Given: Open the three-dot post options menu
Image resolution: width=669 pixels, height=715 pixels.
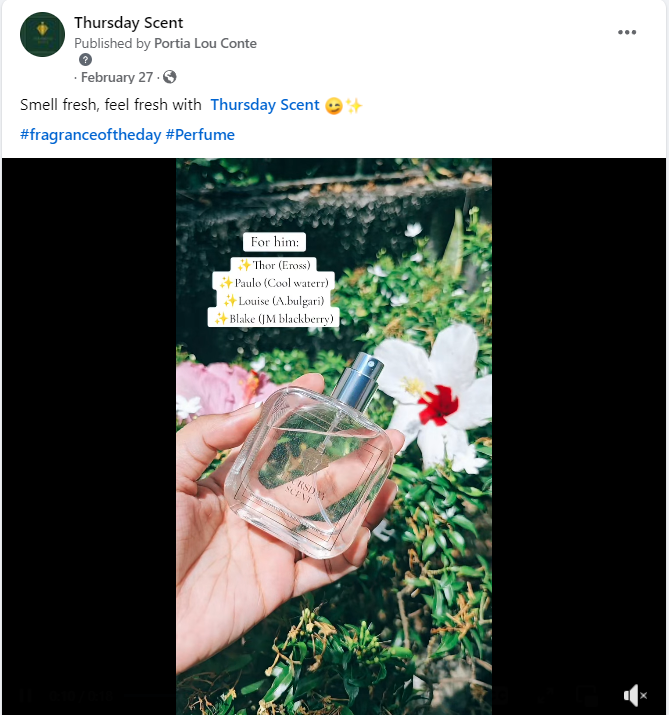Looking at the screenshot, I should tap(627, 32).
